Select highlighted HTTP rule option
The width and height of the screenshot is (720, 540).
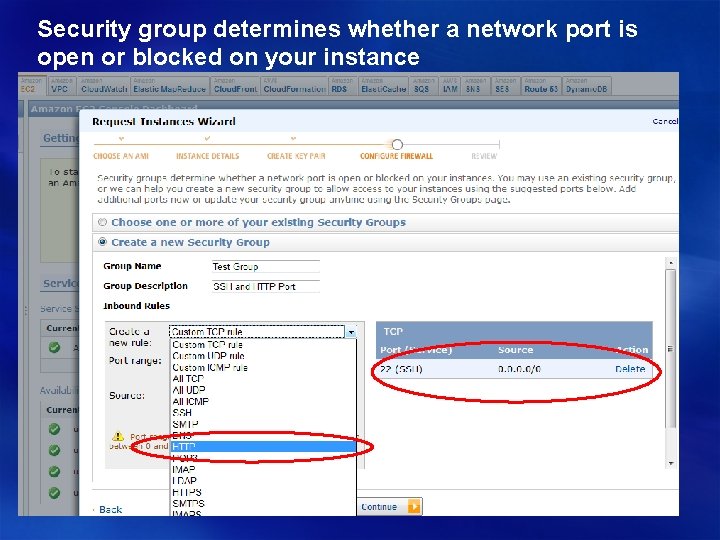pos(264,446)
